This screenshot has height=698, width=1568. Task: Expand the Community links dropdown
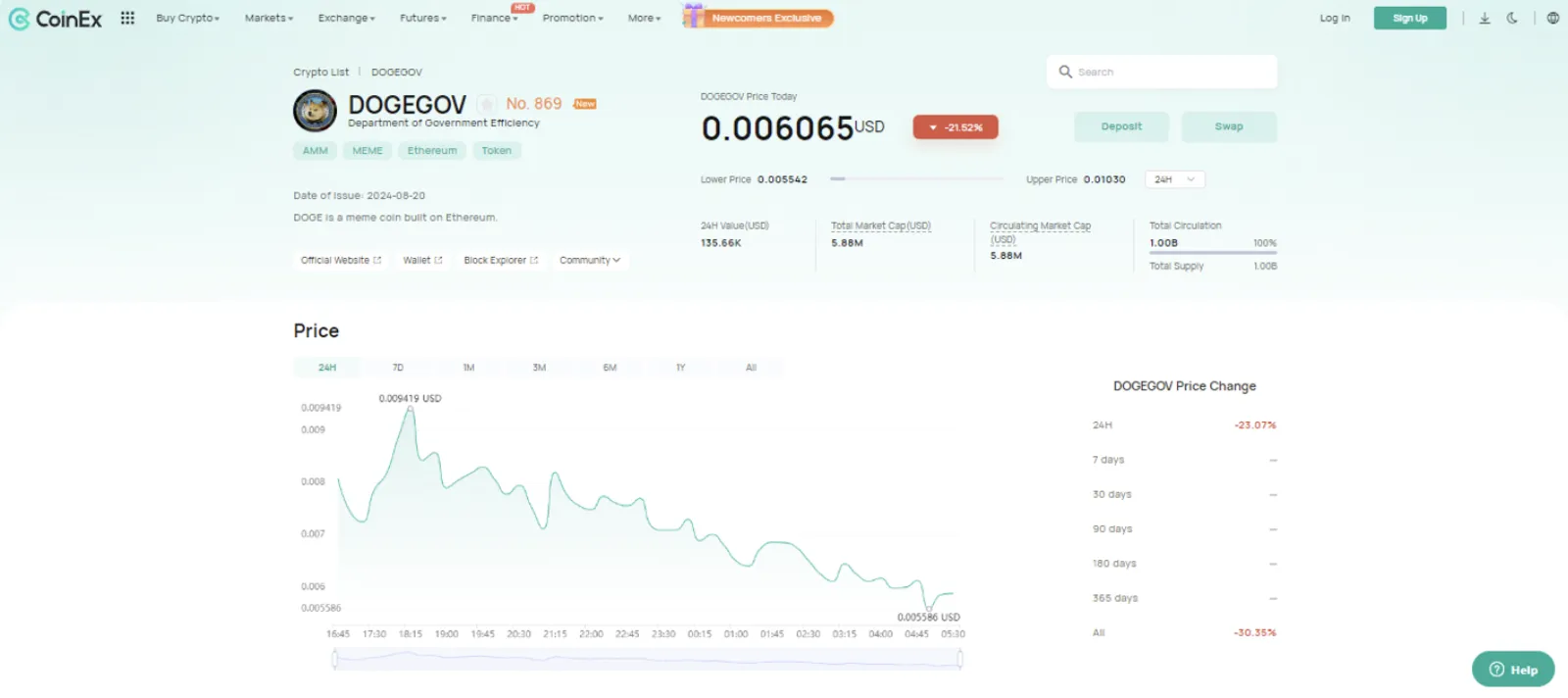coord(590,260)
